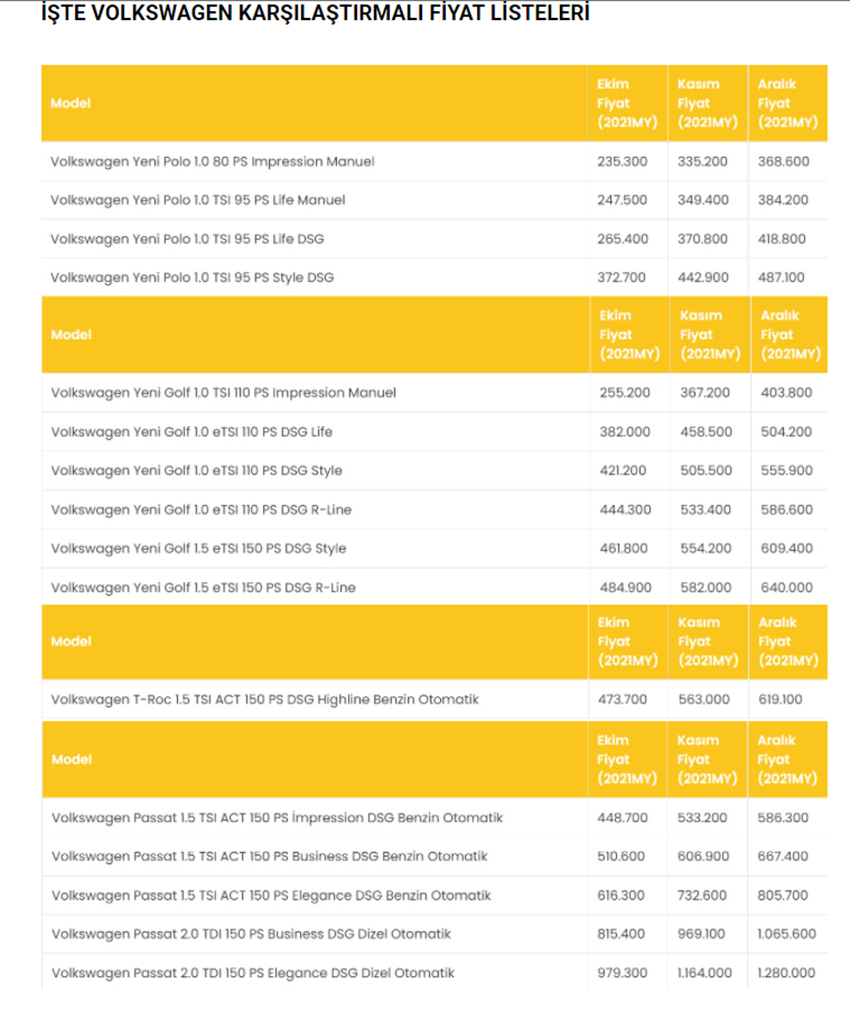The image size is (850, 1020).
Task: Click the Passat Impression DSG Benzin Otomatik row
Action: click(x=434, y=818)
